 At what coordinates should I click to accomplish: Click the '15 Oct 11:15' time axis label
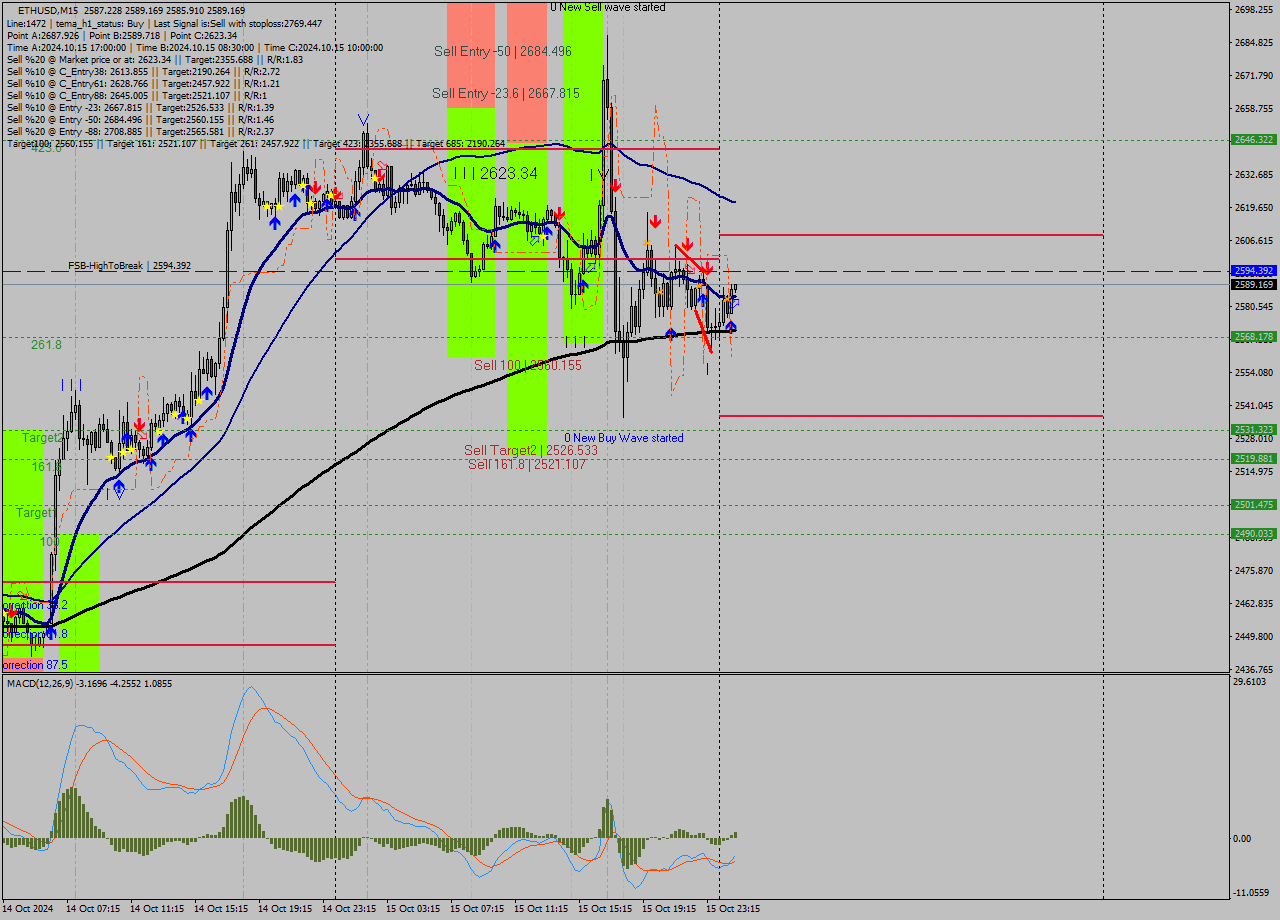coord(541,909)
